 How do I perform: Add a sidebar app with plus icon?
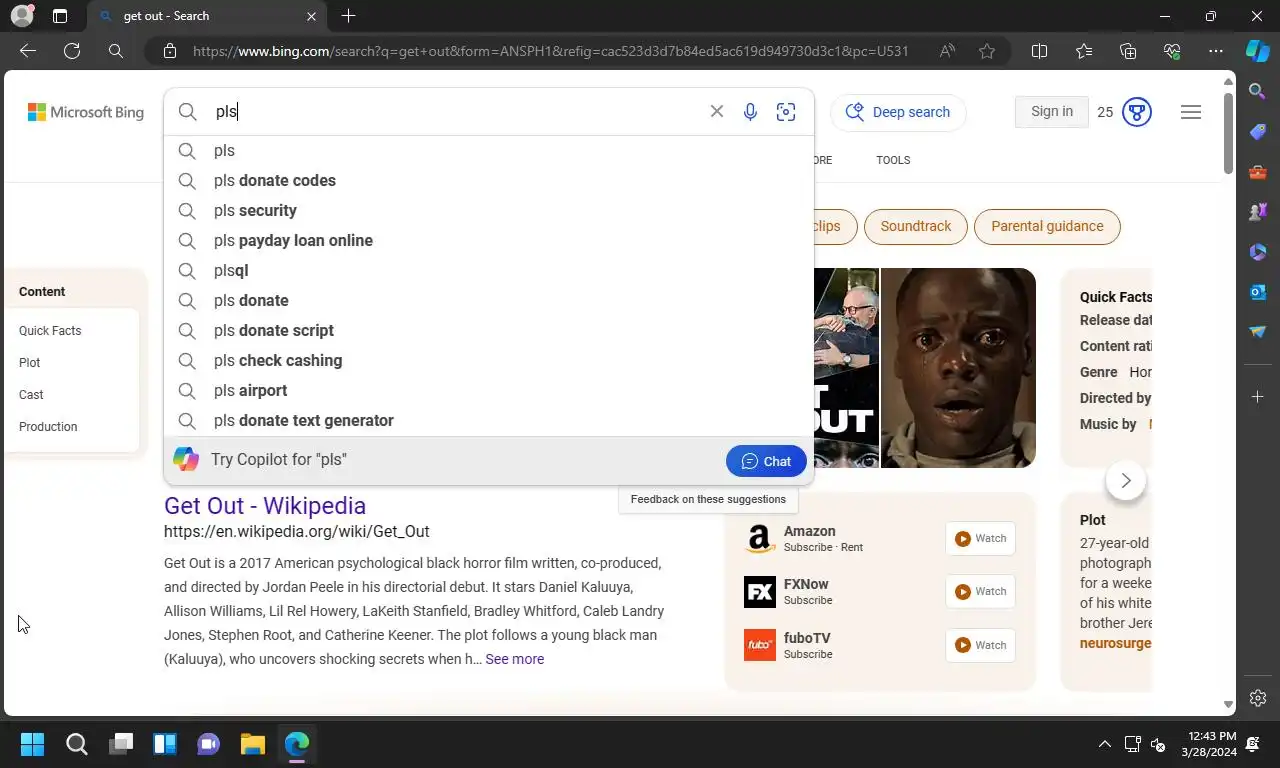pos(1258,397)
